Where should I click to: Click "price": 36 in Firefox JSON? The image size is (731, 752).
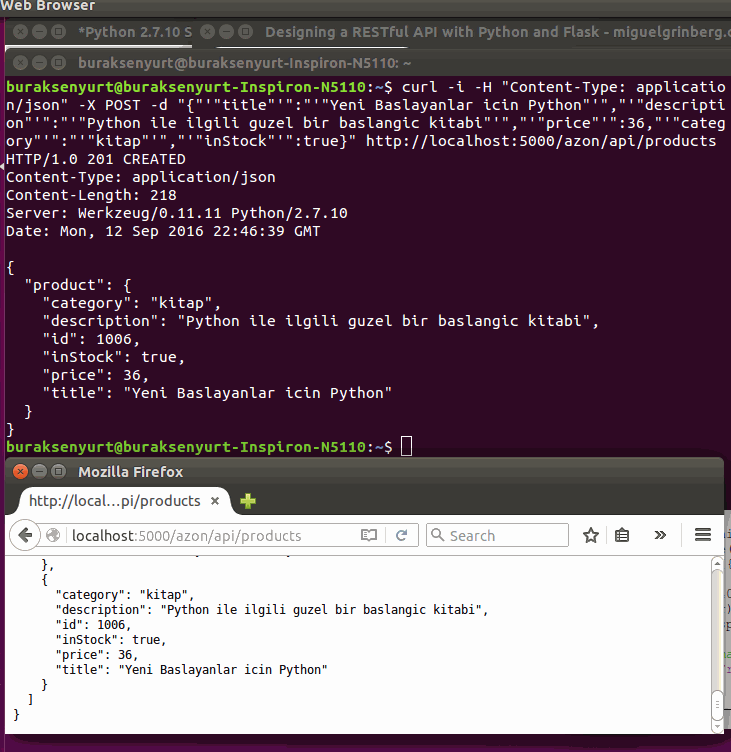(x=97, y=655)
